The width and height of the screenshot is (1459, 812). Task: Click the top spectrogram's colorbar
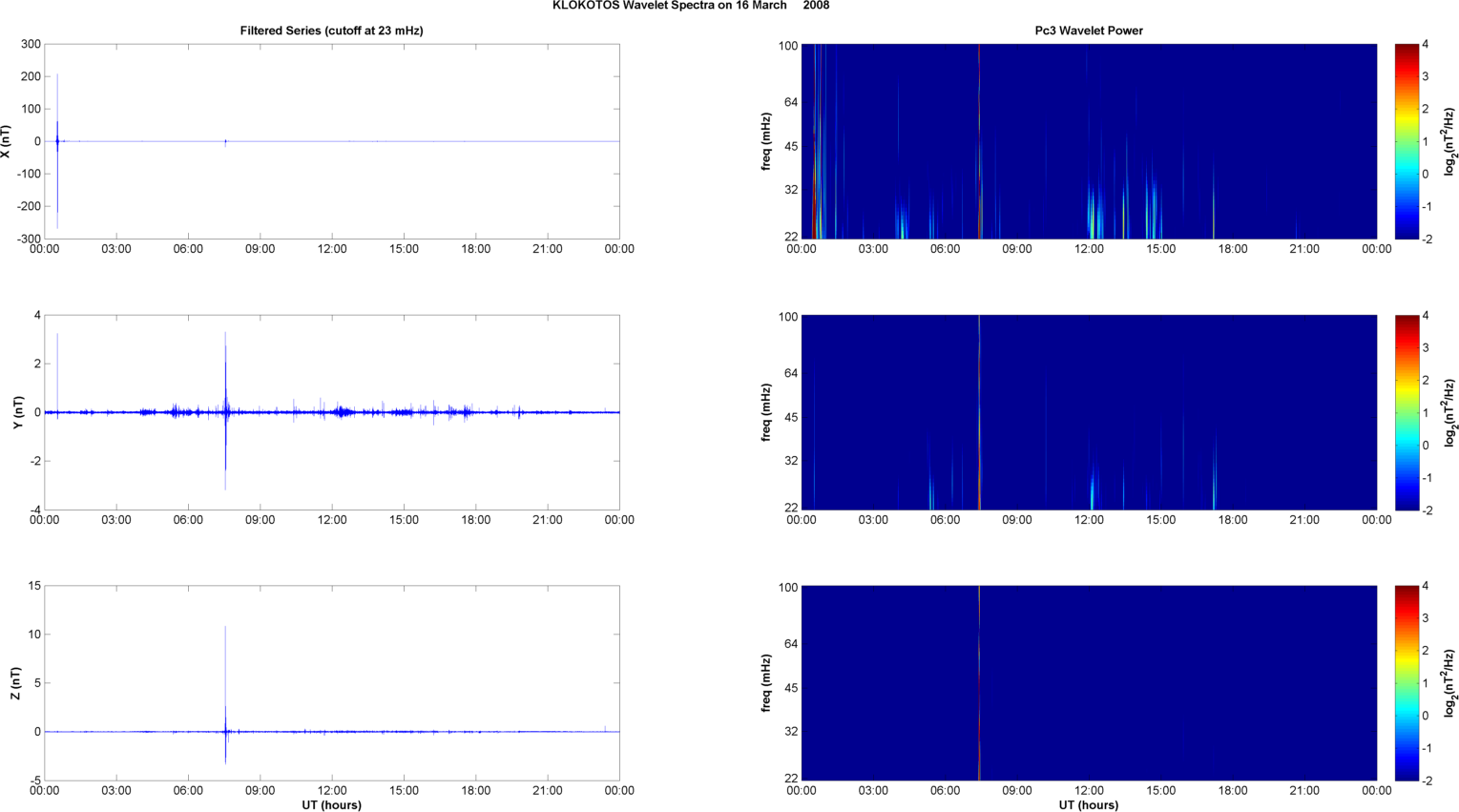pos(1407,141)
